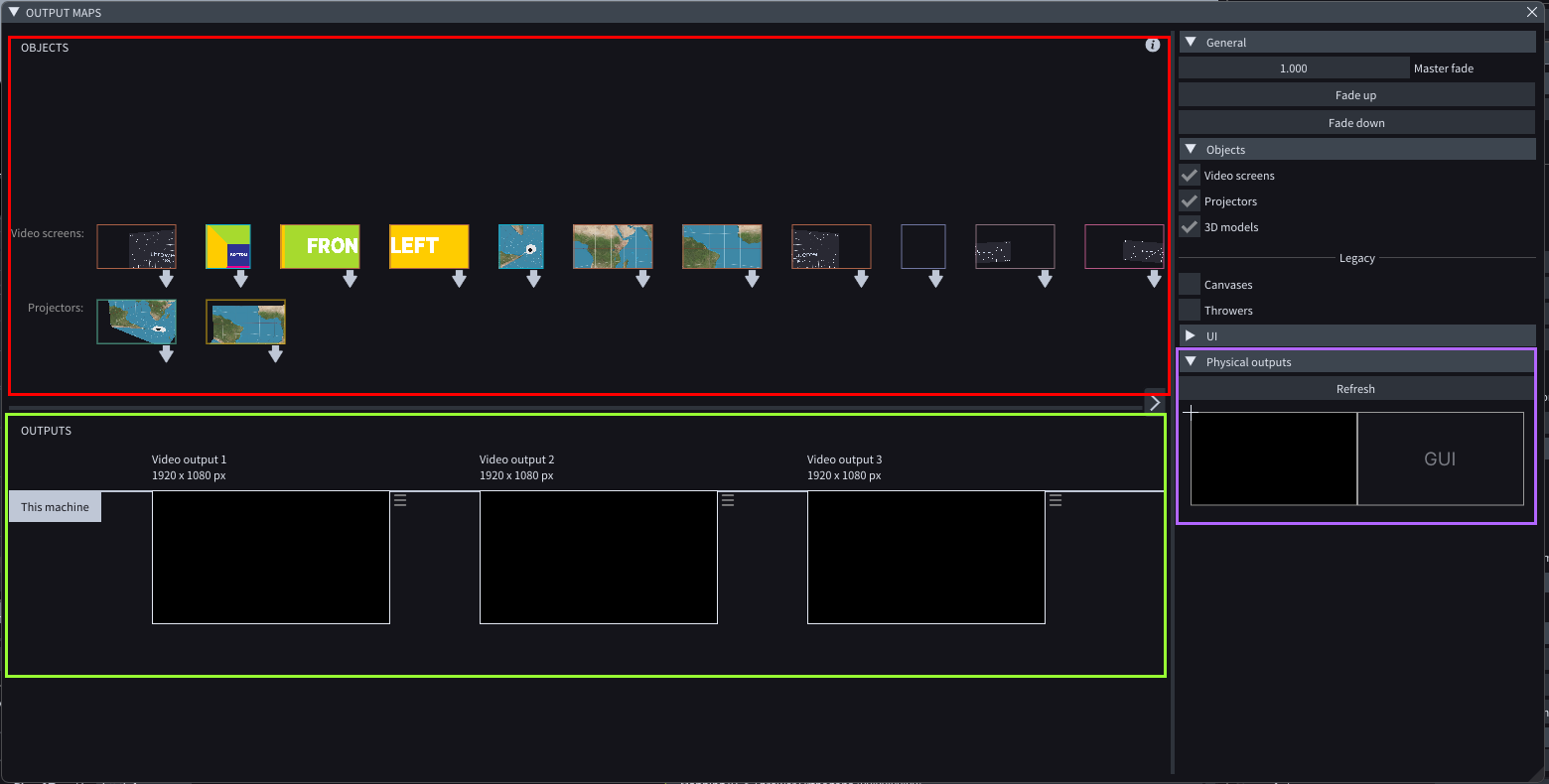Image resolution: width=1549 pixels, height=784 pixels.
Task: Uncheck the Video screens checkbox
Action: [x=1190, y=176]
